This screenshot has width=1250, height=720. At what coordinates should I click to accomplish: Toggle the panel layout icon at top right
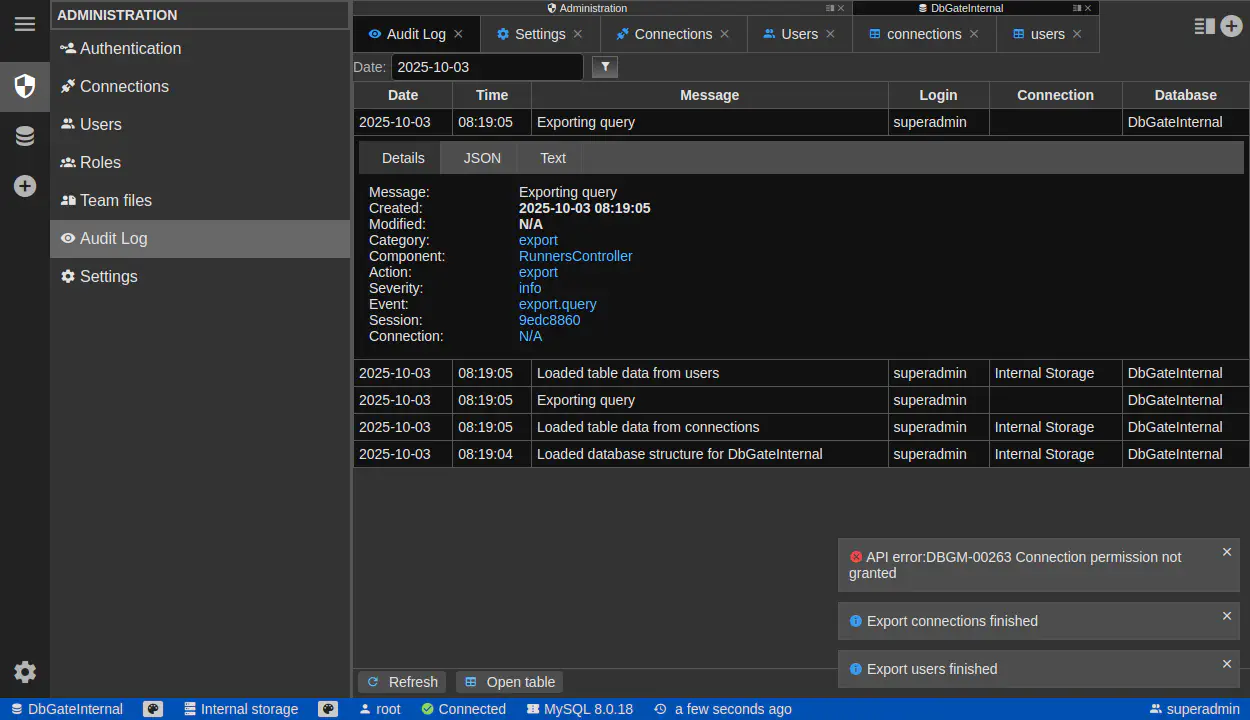[x=1204, y=27]
